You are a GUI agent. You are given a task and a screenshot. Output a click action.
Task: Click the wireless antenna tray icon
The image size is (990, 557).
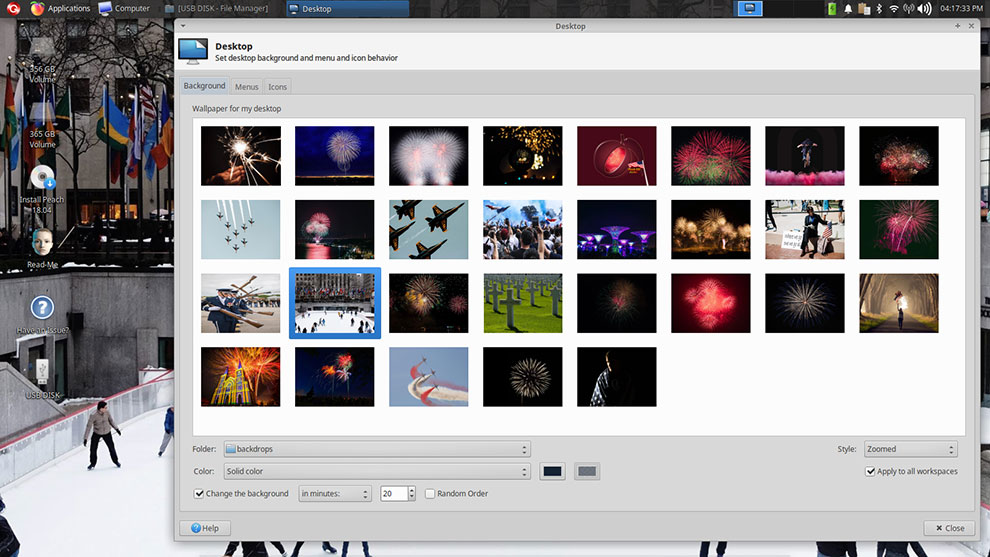909,8
